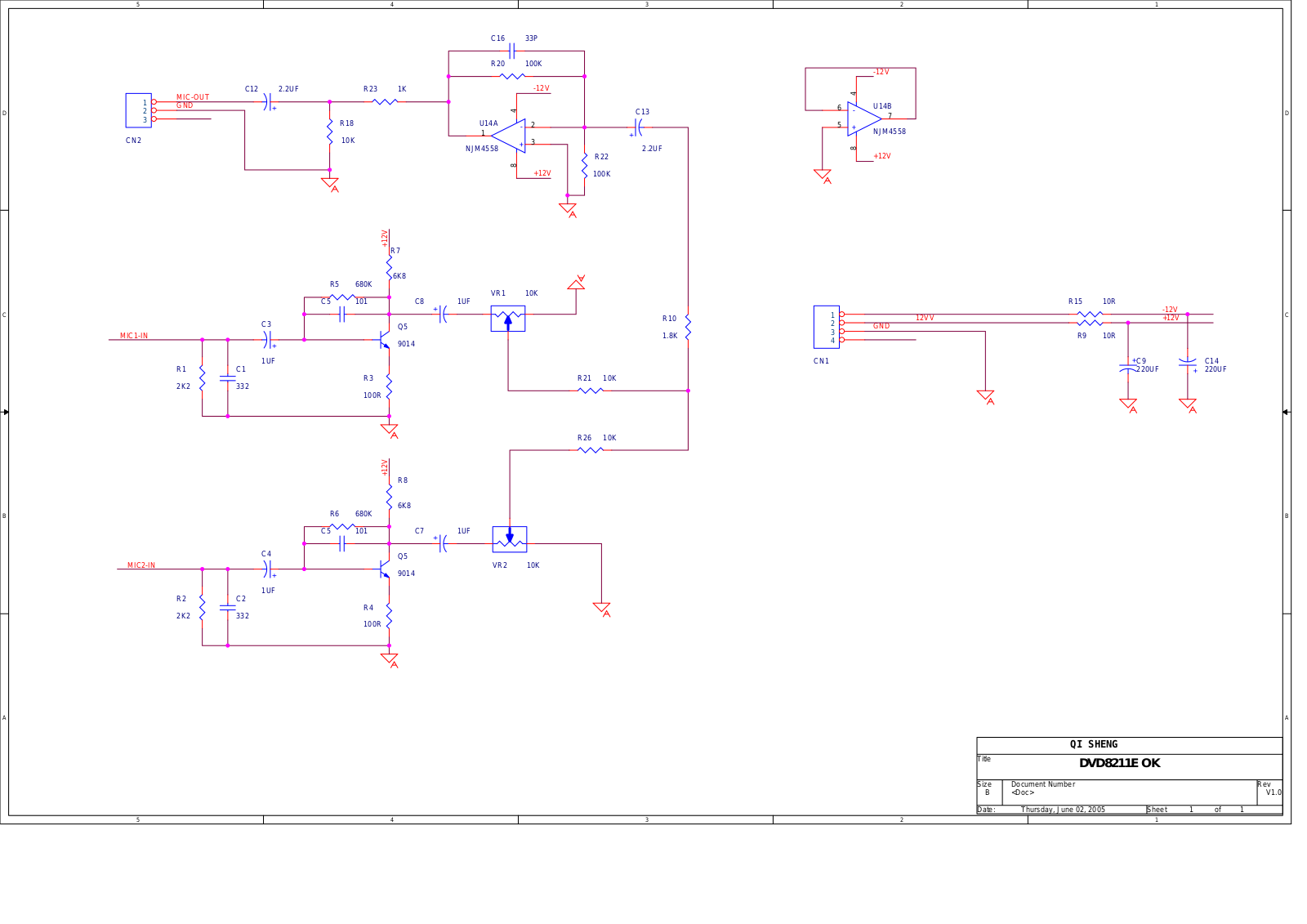Click the <Doc> document number field
Image resolution: width=1307 pixels, height=924 pixels.
[1023, 792]
